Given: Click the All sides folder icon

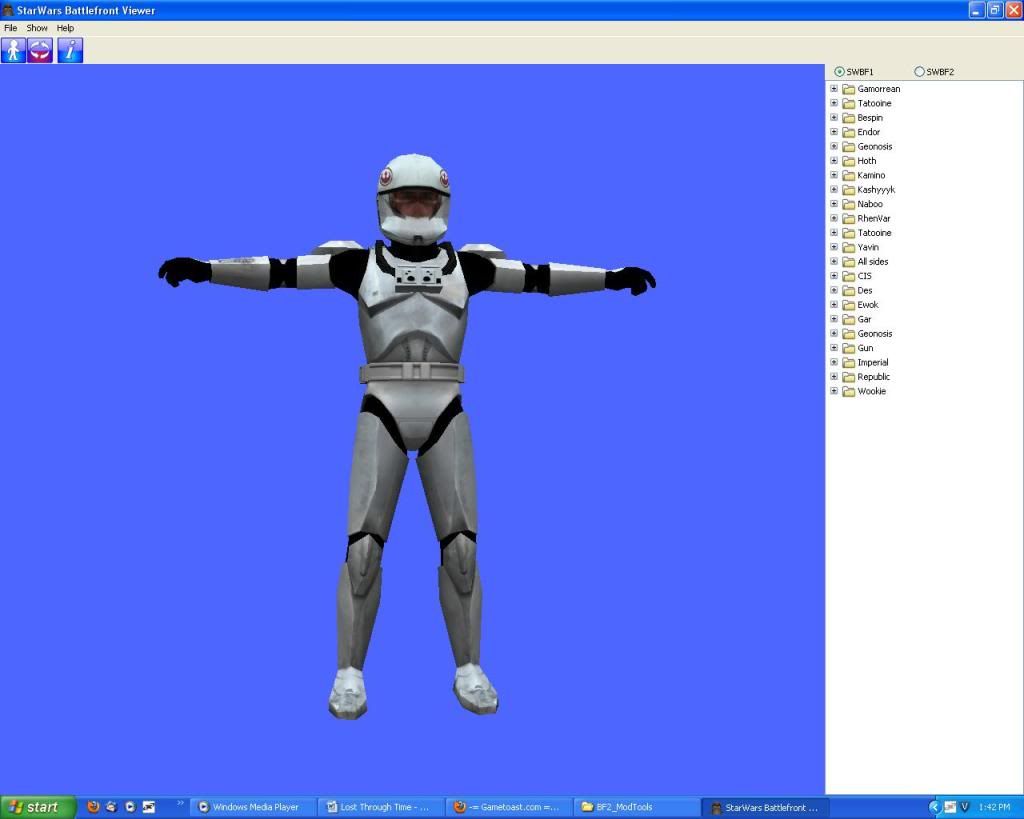Looking at the screenshot, I should click(848, 261).
